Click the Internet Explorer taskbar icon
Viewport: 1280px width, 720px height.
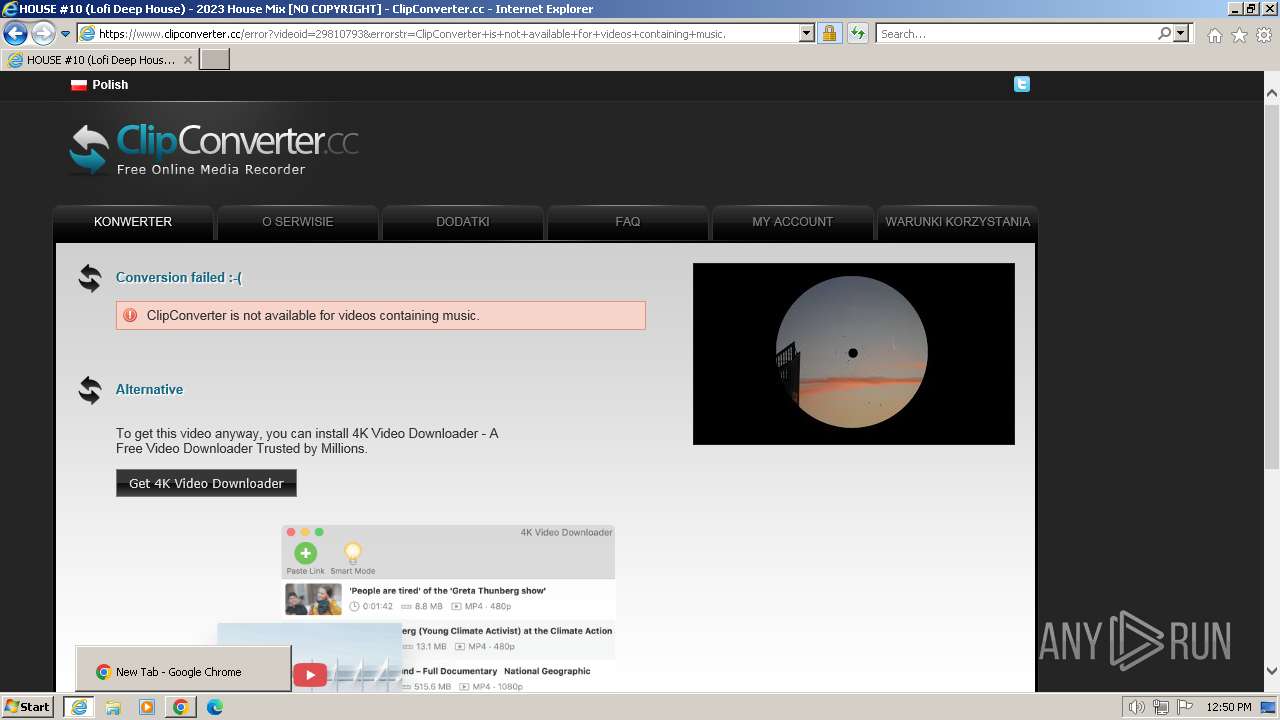tap(79, 707)
